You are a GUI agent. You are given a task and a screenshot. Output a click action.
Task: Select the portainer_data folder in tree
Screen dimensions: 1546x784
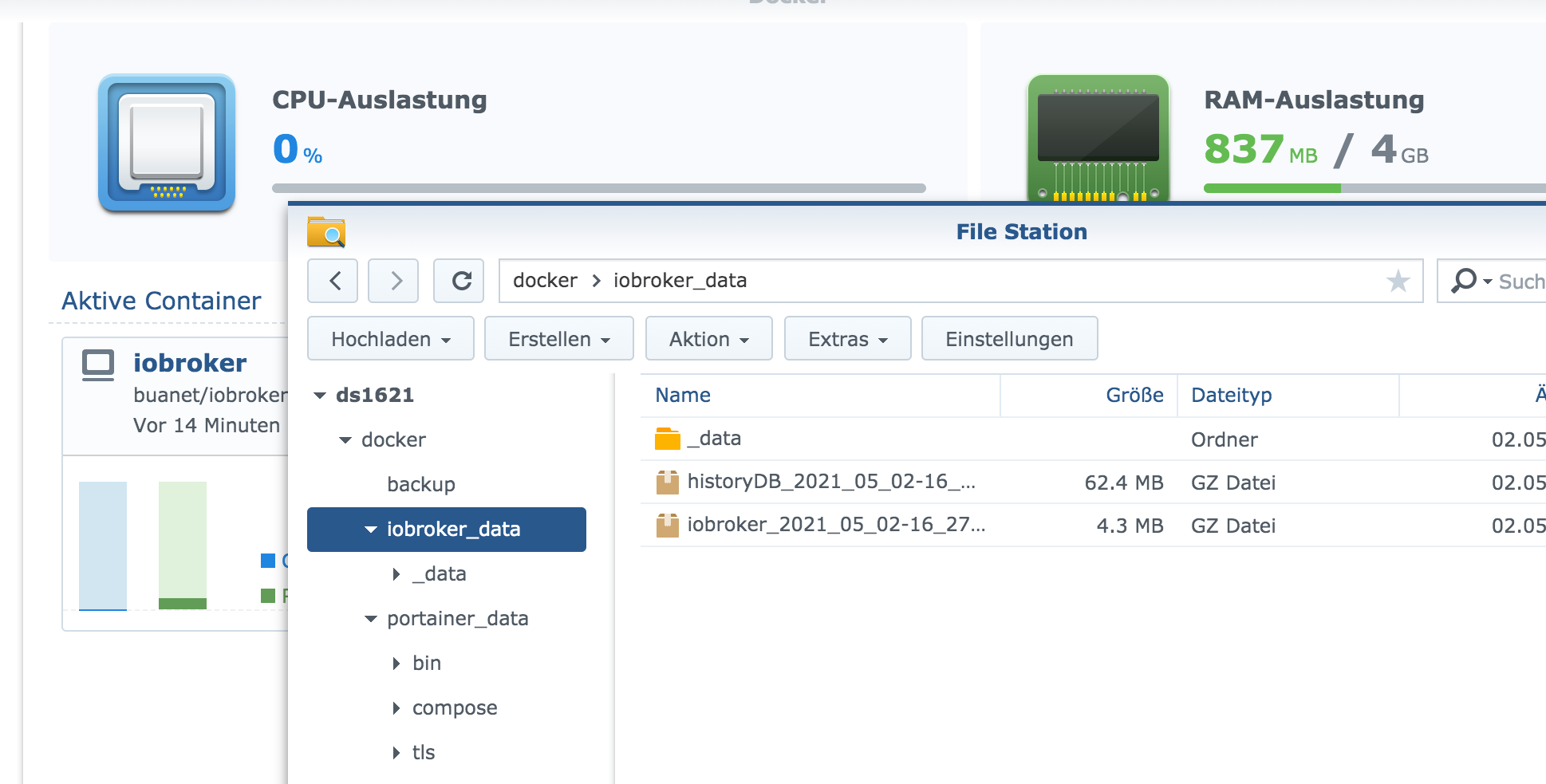(x=458, y=619)
